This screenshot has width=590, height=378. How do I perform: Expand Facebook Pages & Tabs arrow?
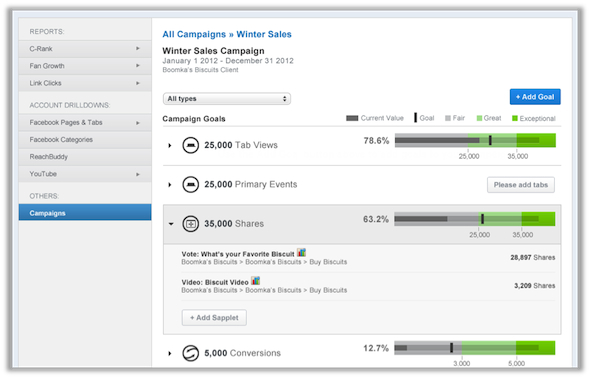coord(138,123)
